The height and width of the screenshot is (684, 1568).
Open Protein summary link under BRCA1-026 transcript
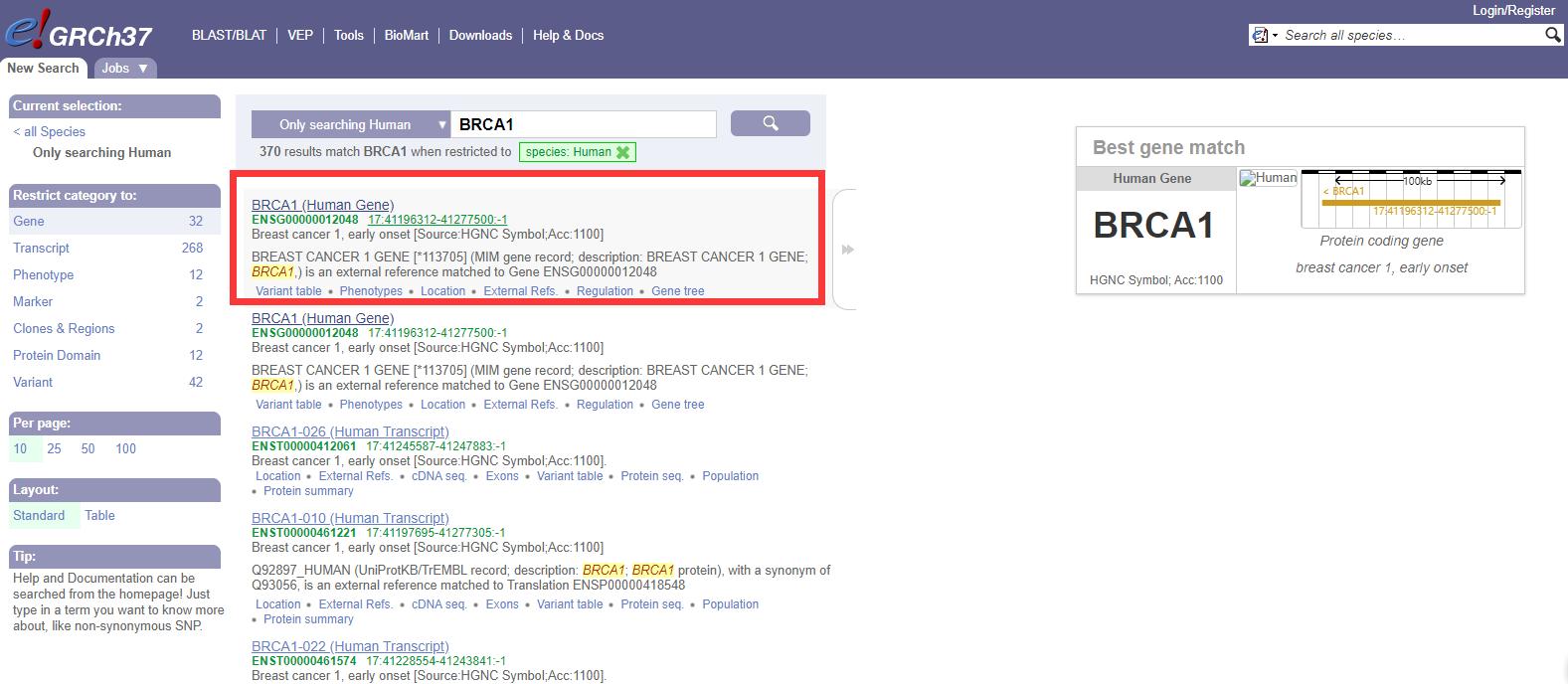308,491
